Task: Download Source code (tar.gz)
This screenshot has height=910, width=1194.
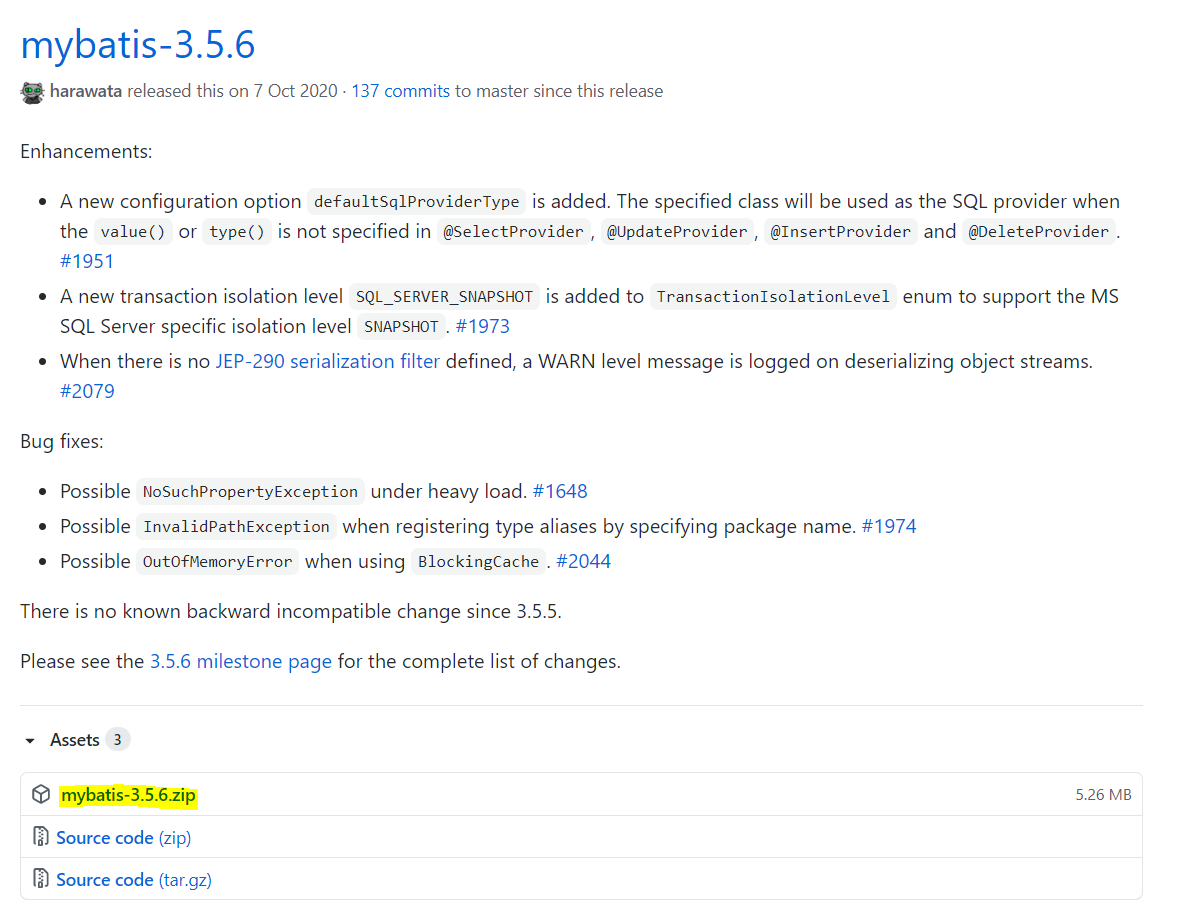Action: pos(134,880)
